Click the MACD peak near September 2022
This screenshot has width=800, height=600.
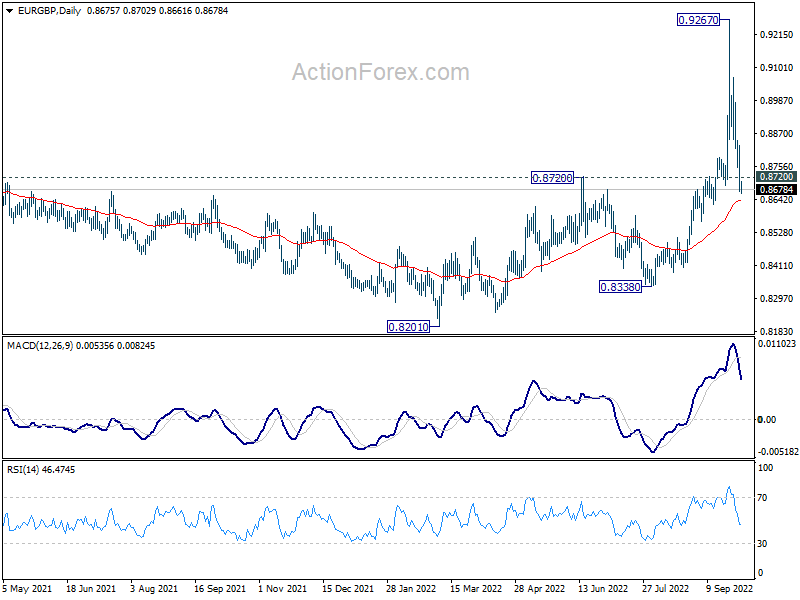(733, 344)
